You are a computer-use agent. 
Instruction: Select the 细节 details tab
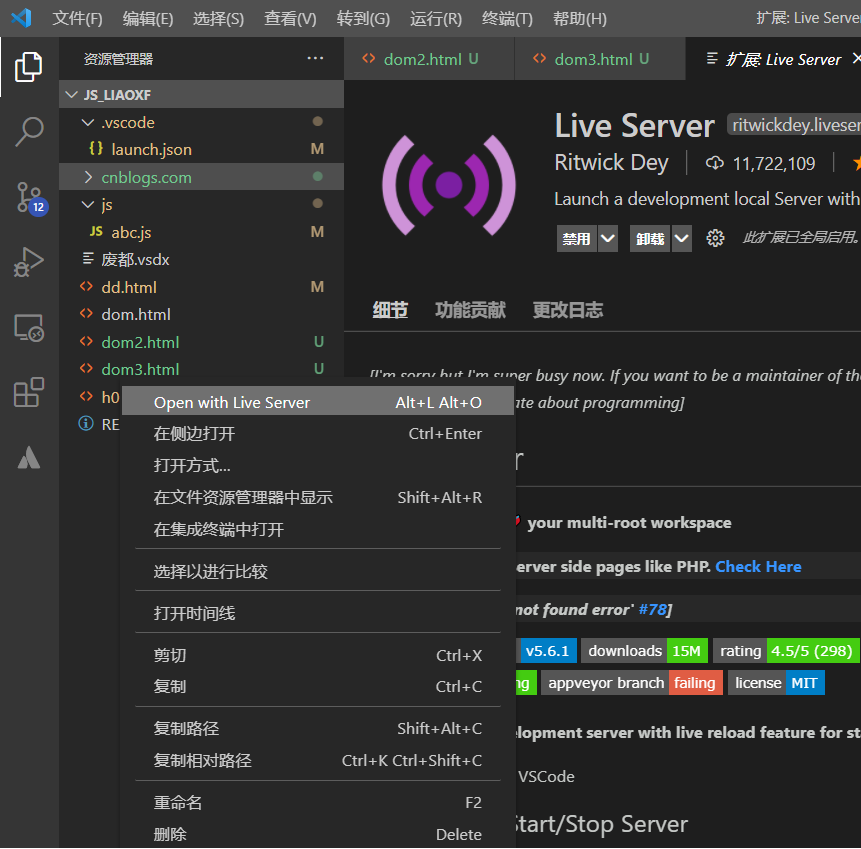[390, 310]
